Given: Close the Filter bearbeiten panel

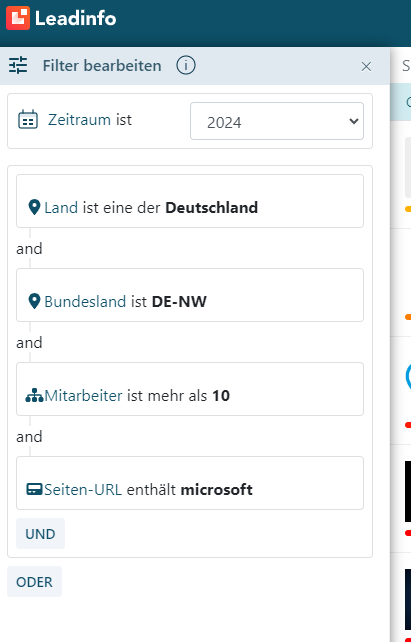Looking at the screenshot, I should click(366, 66).
